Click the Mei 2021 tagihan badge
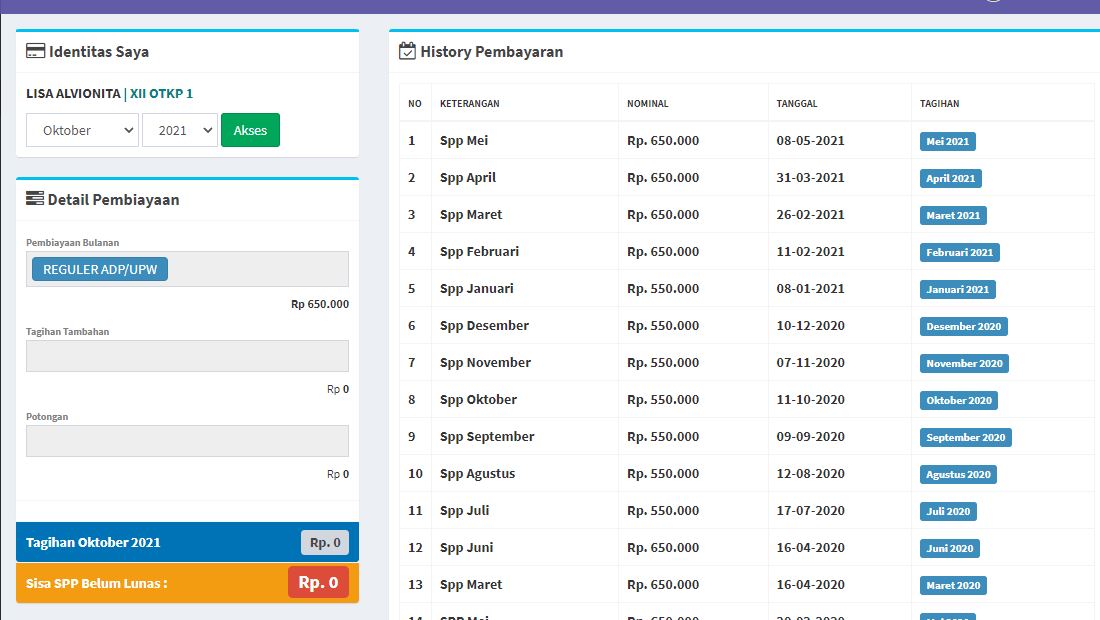 [x=947, y=141]
